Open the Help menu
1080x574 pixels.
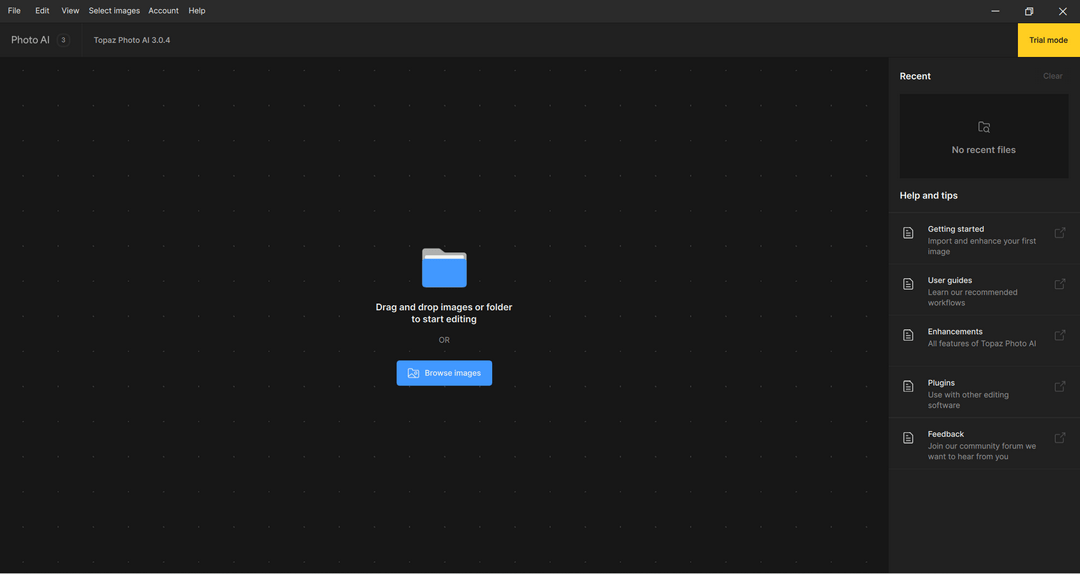pyautogui.click(x=197, y=11)
